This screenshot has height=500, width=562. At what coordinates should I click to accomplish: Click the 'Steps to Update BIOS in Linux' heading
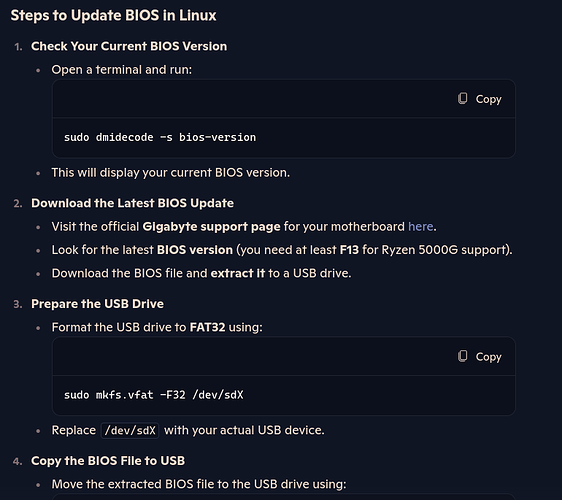(113, 15)
